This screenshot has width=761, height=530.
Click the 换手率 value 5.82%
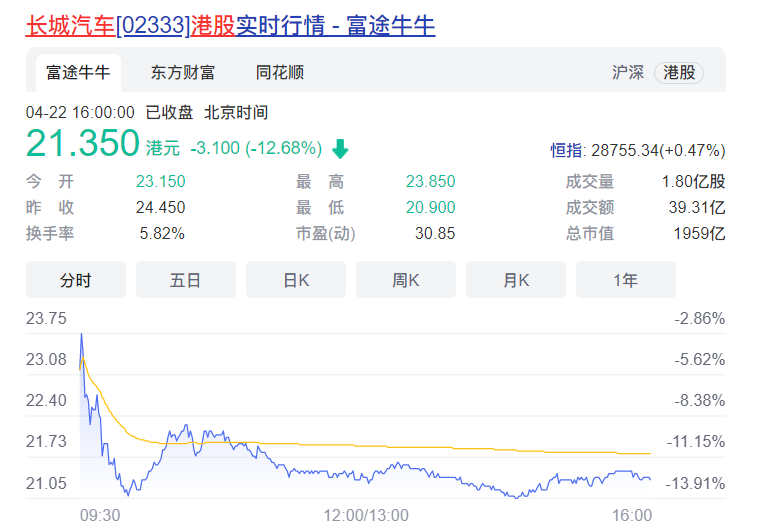coord(162,234)
